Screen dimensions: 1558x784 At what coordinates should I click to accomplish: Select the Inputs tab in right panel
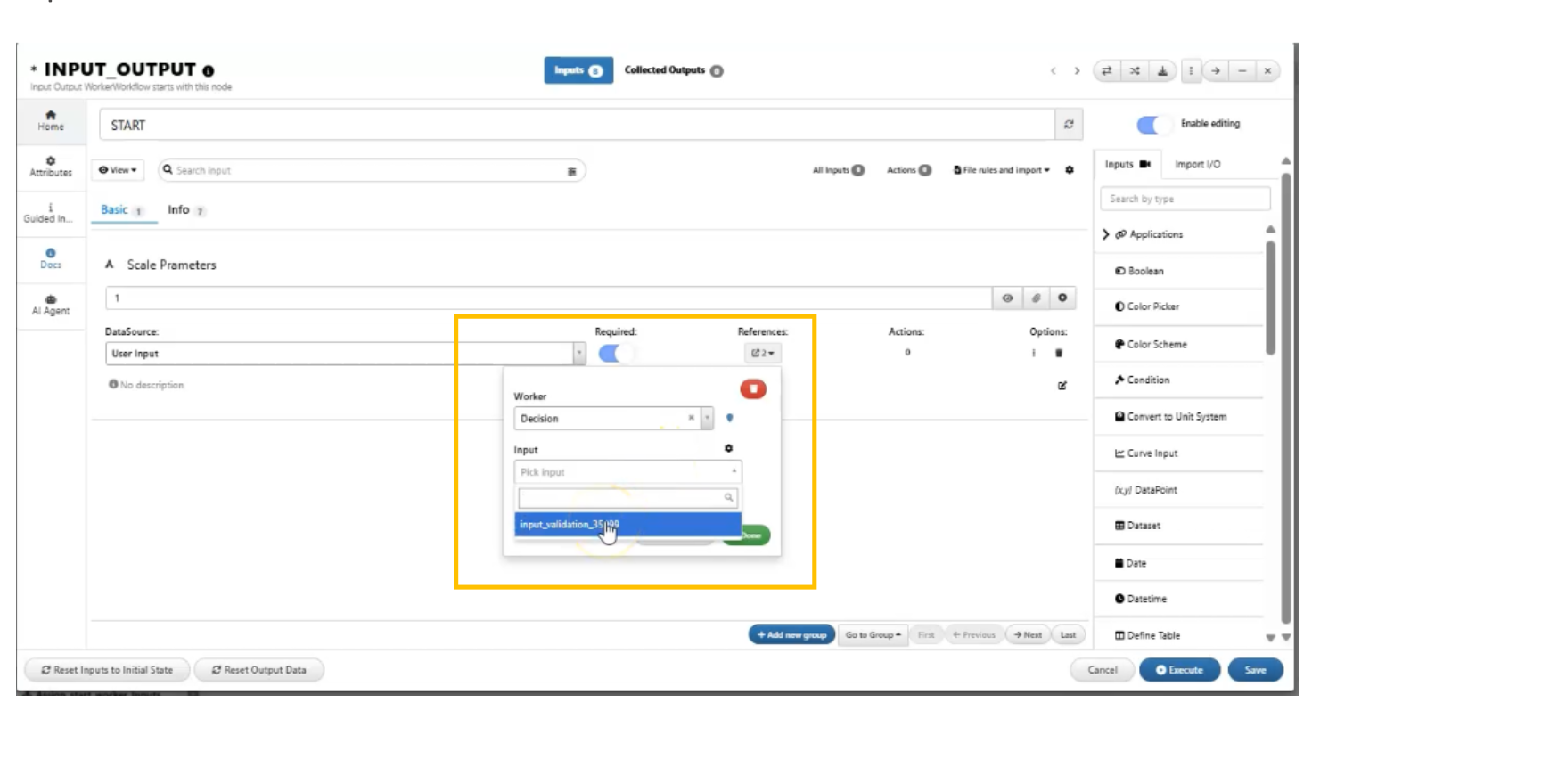tap(1127, 164)
